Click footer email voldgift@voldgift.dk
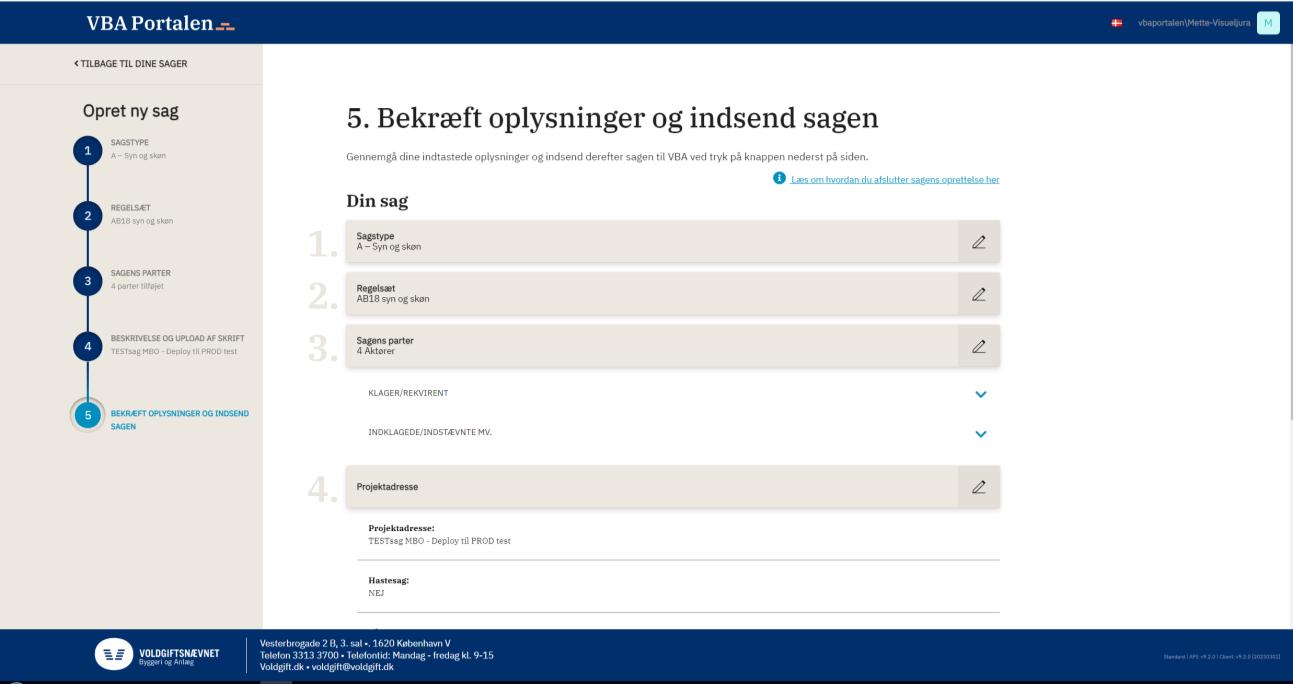The image size is (1293, 684). 350,667
